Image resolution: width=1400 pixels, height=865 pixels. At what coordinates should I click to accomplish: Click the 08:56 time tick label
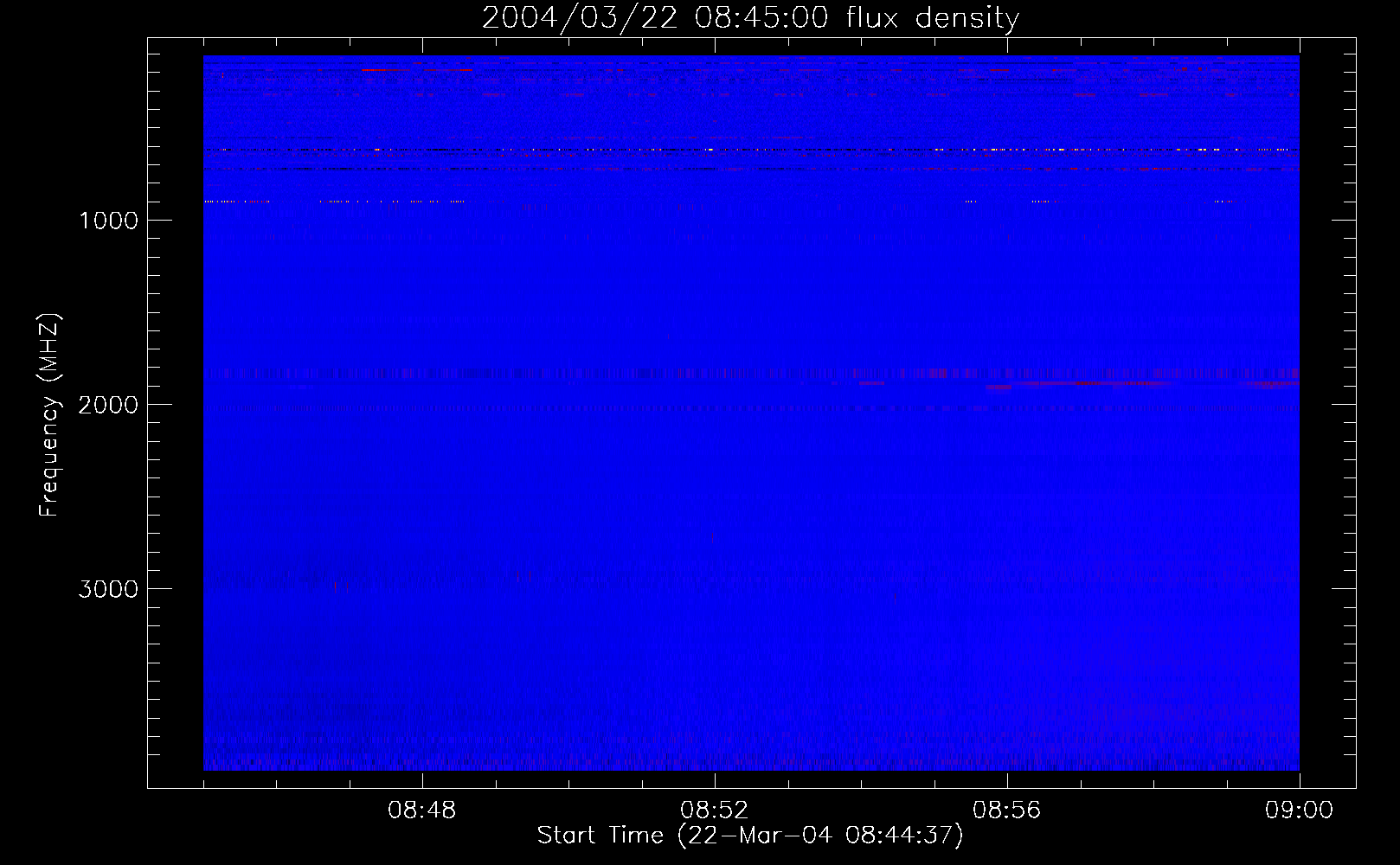coord(1007,811)
